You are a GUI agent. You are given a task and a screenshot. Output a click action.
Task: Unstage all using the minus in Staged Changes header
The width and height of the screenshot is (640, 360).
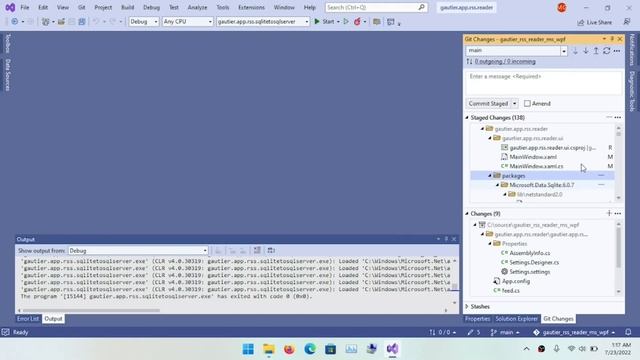click(x=609, y=118)
